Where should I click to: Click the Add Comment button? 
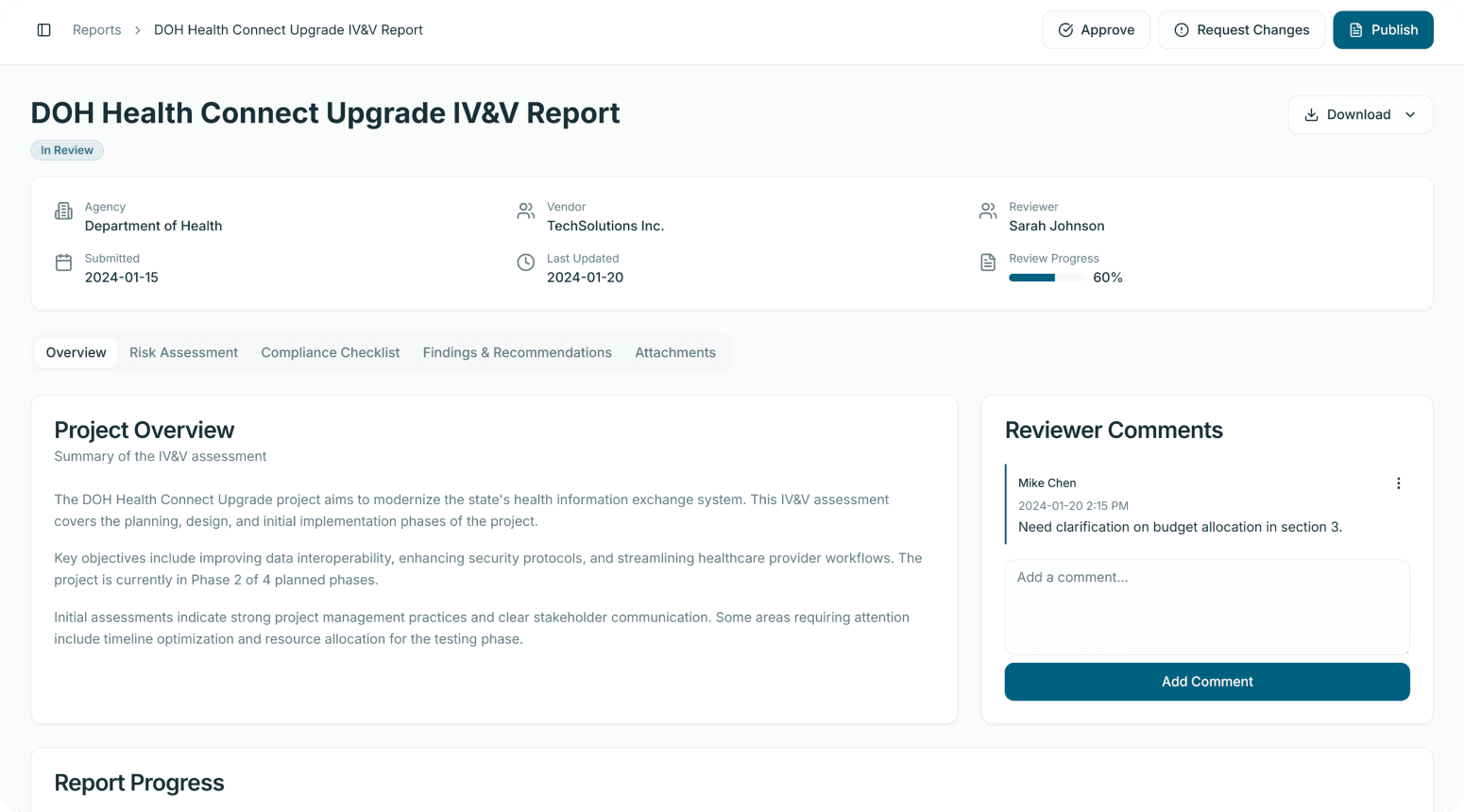point(1206,682)
